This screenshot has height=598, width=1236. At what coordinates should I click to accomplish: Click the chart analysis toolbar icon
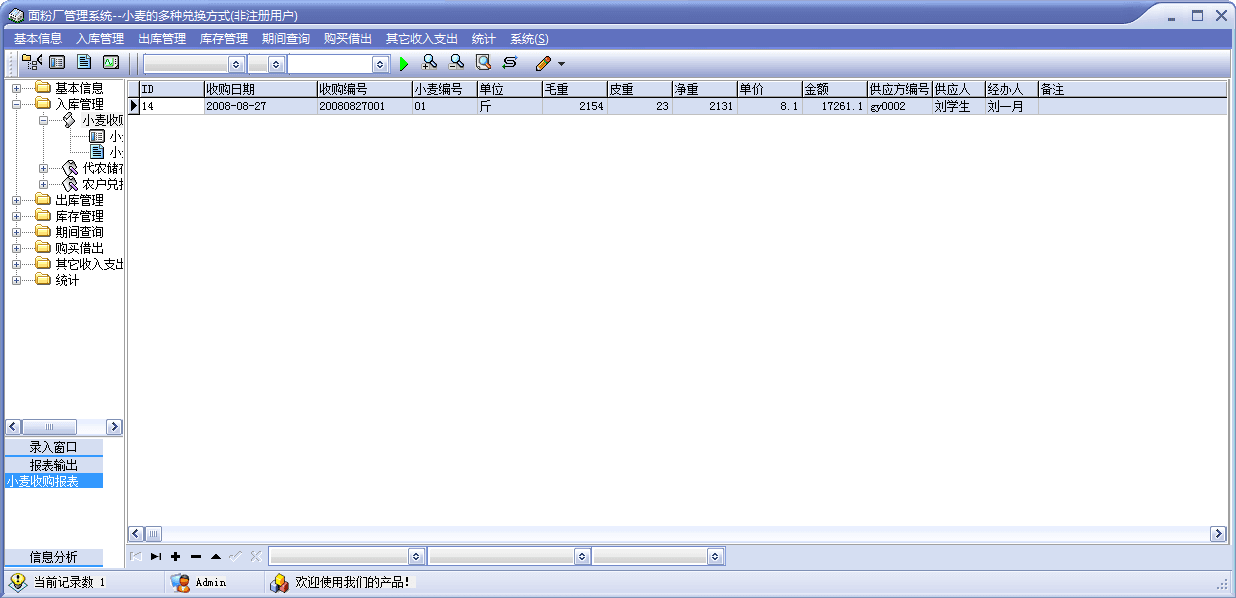click(x=111, y=63)
